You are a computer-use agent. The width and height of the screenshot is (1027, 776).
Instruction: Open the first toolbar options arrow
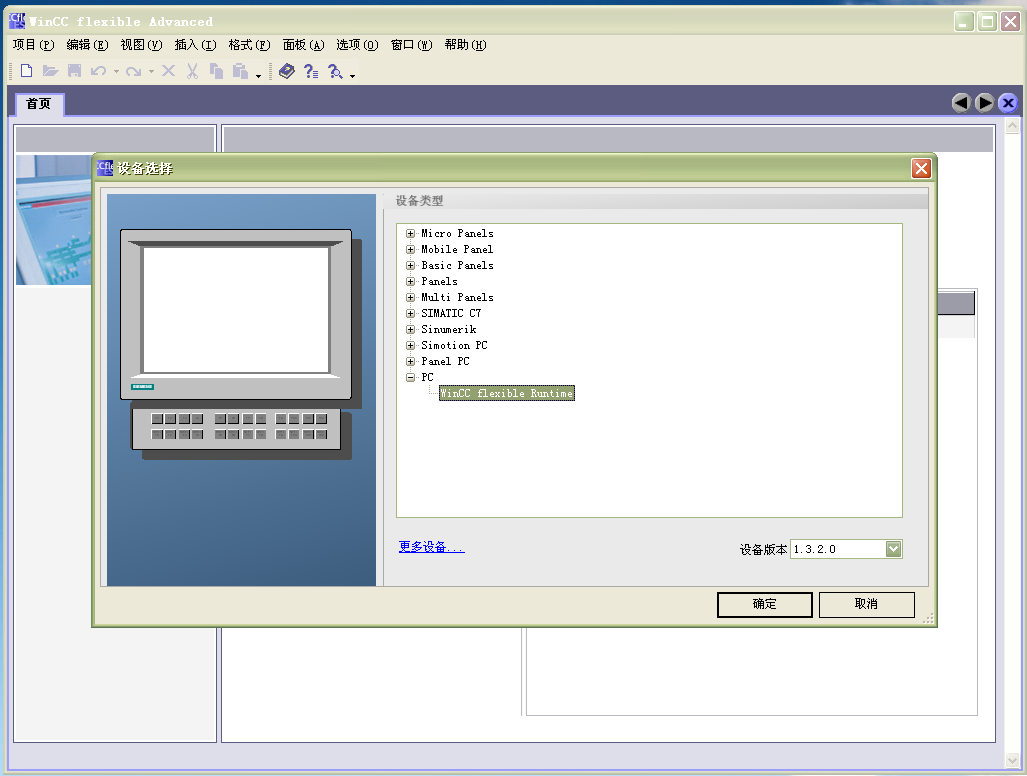tap(258, 76)
